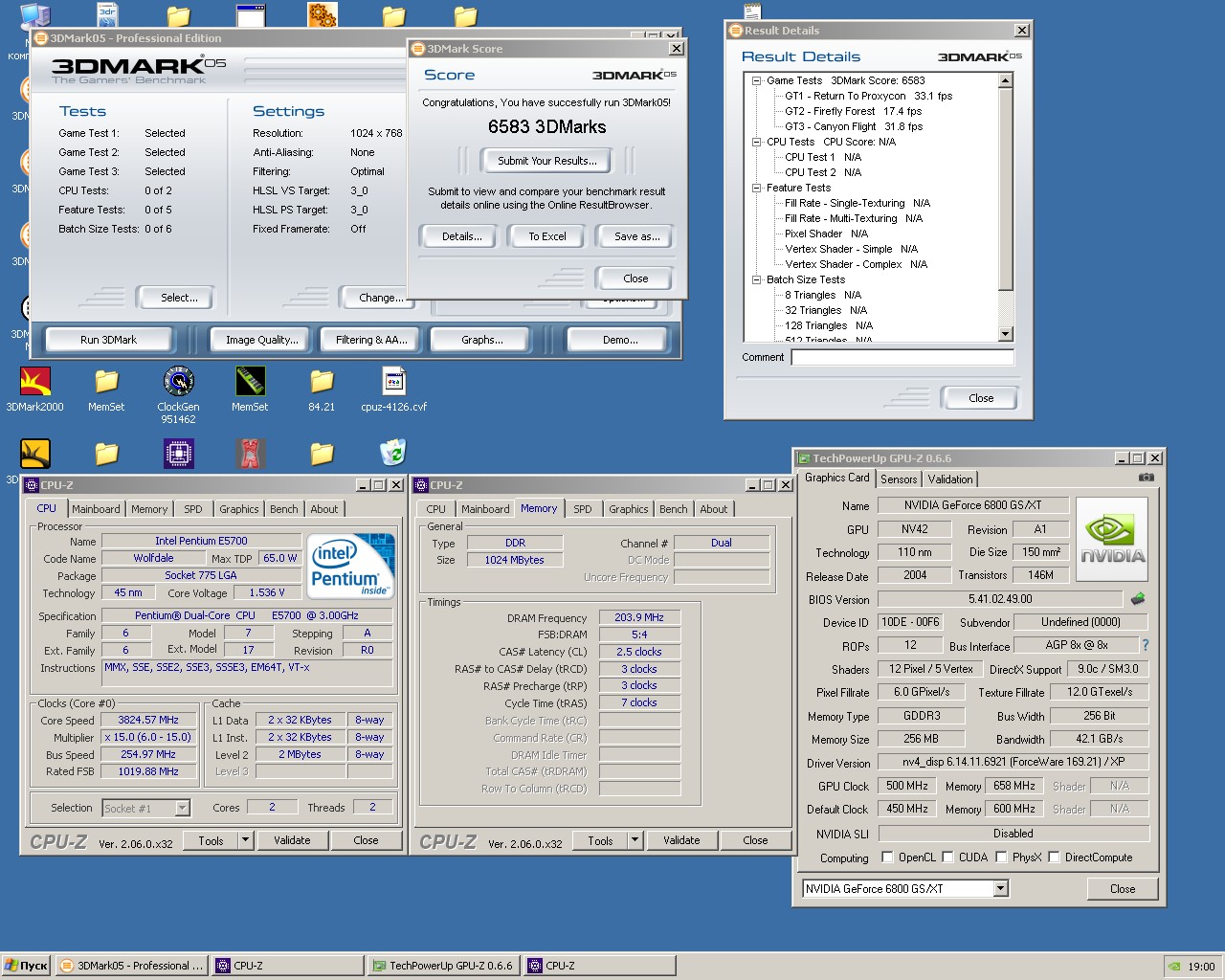Screen dimensions: 1225x980
Task: Click the Bus Interface question mark icon
Action: 1146,645
